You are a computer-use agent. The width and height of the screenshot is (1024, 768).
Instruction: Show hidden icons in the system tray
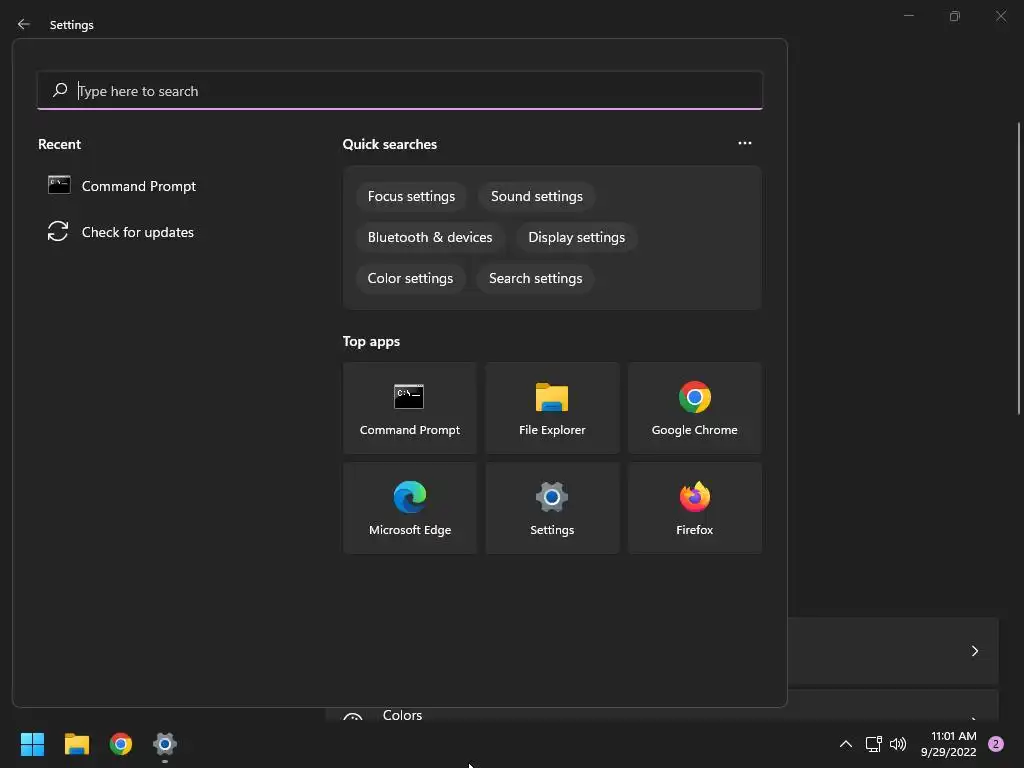click(x=845, y=744)
